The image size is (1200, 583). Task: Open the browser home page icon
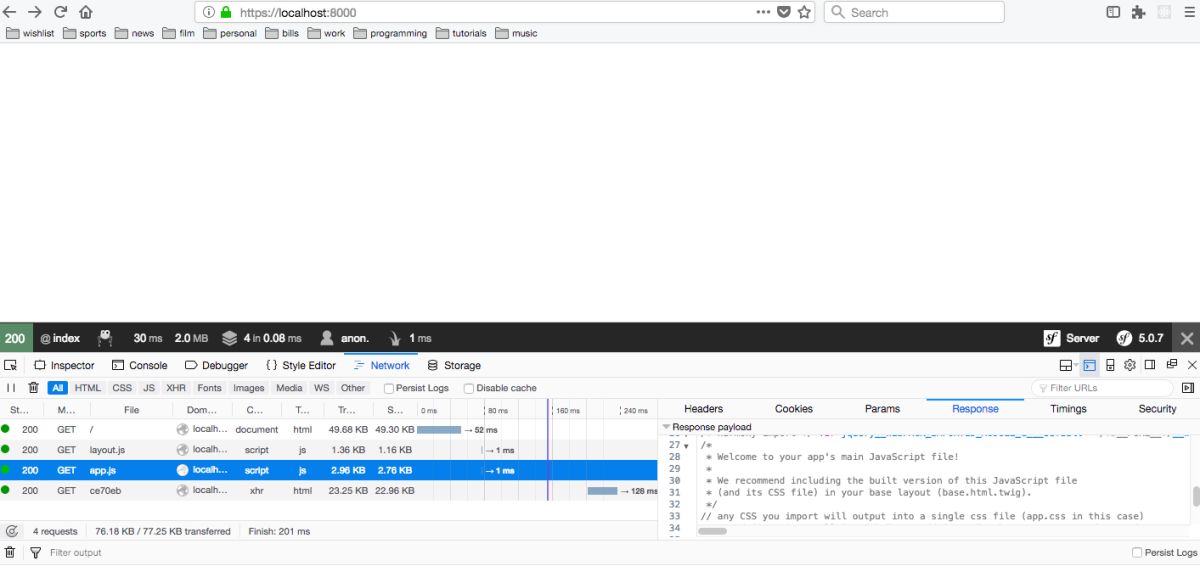pyautogui.click(x=86, y=12)
